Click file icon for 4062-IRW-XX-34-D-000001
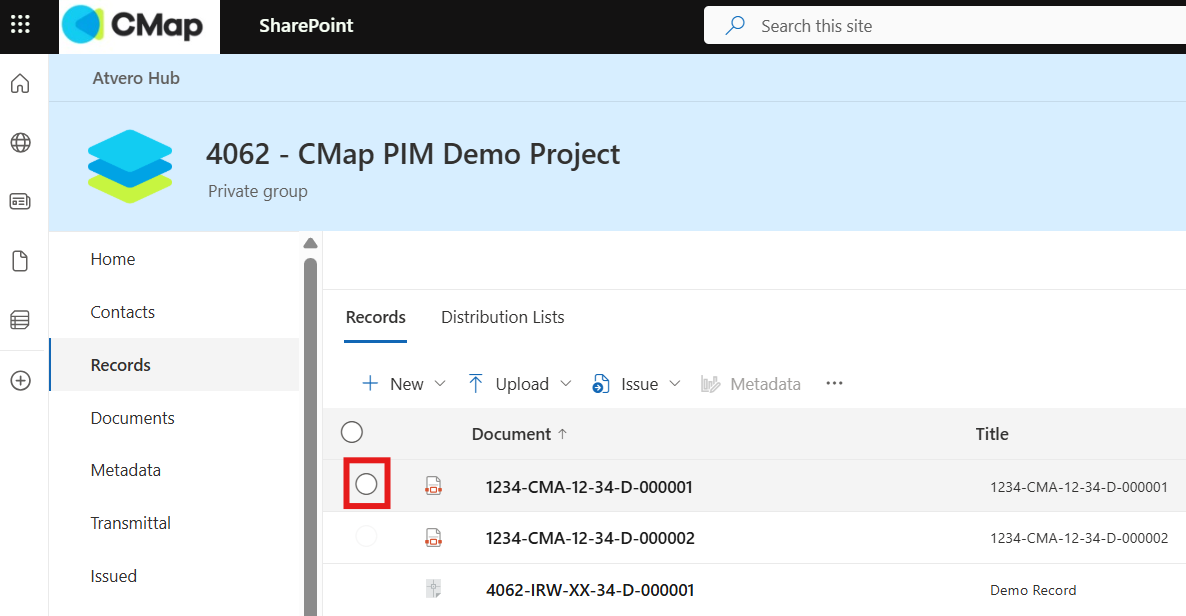1186x616 pixels. point(433,589)
